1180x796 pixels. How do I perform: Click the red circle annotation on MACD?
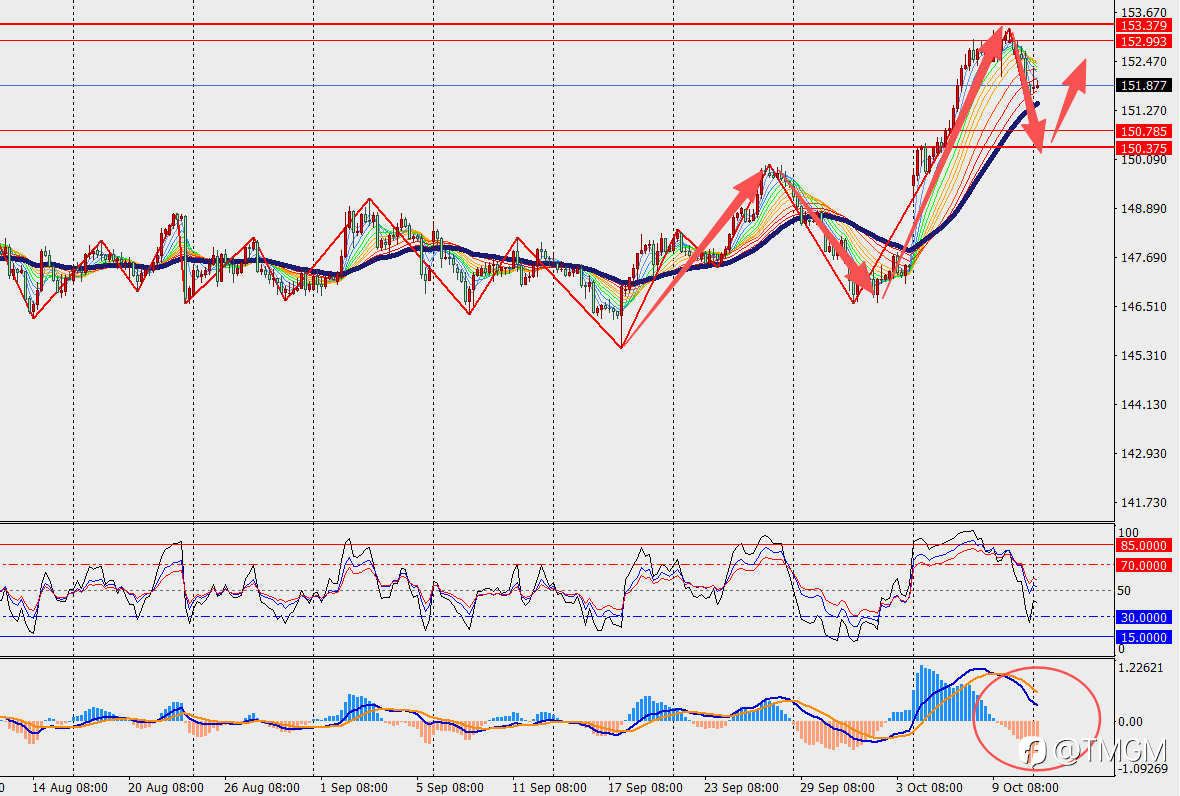coord(1037,719)
